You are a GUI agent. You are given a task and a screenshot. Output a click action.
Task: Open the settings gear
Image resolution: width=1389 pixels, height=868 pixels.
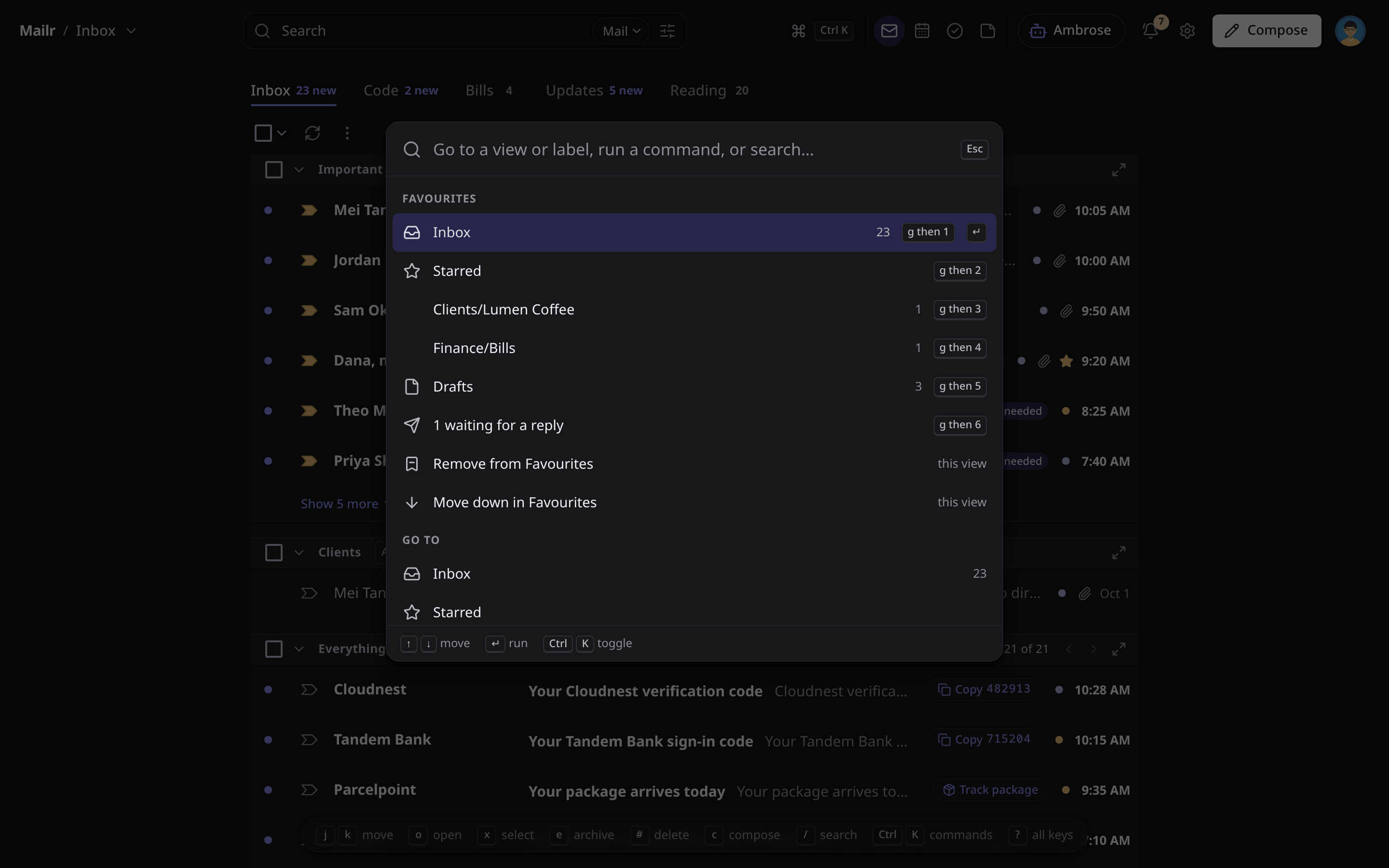coord(1187,30)
